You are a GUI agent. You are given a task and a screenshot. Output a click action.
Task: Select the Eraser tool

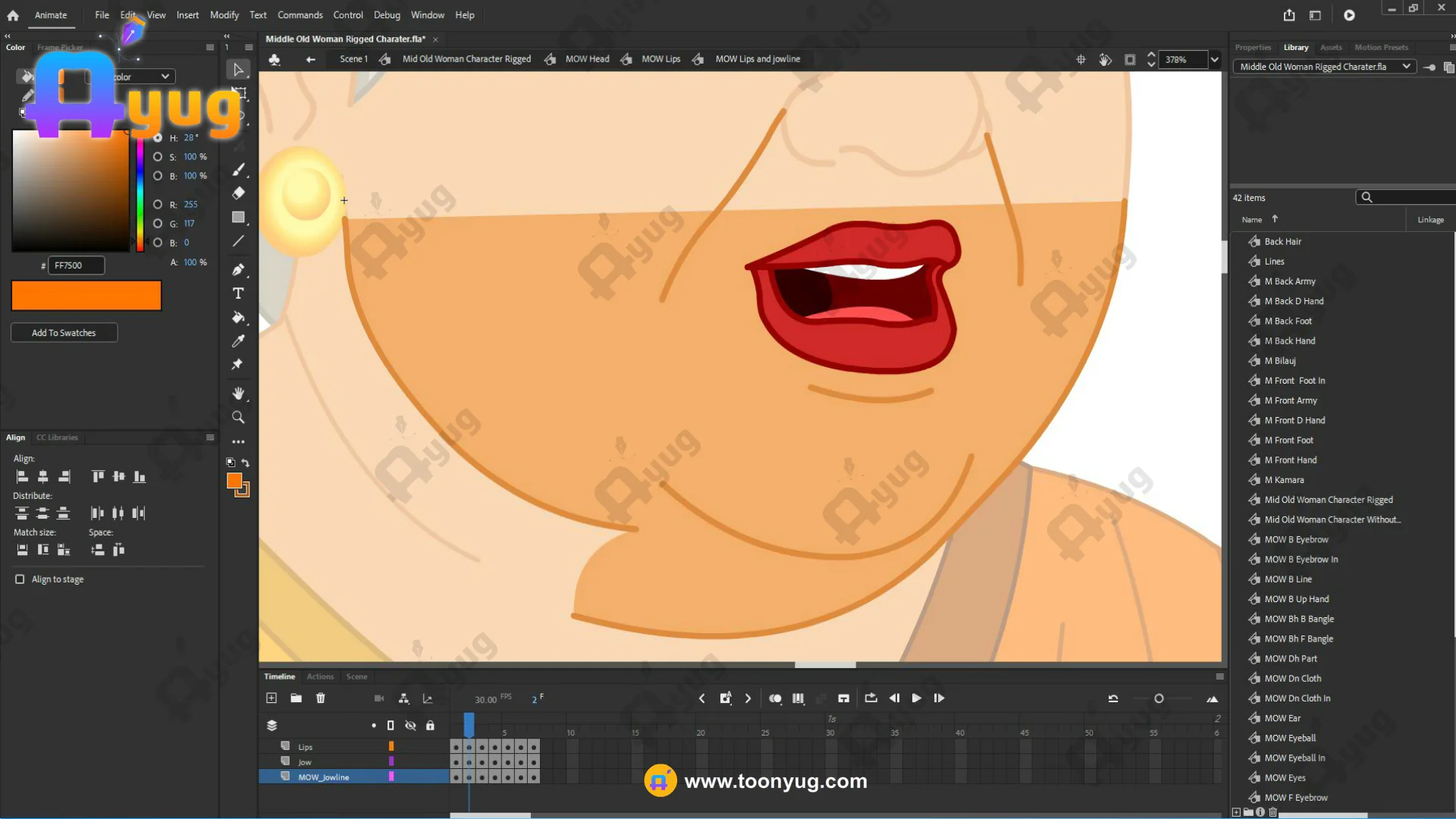tap(238, 193)
